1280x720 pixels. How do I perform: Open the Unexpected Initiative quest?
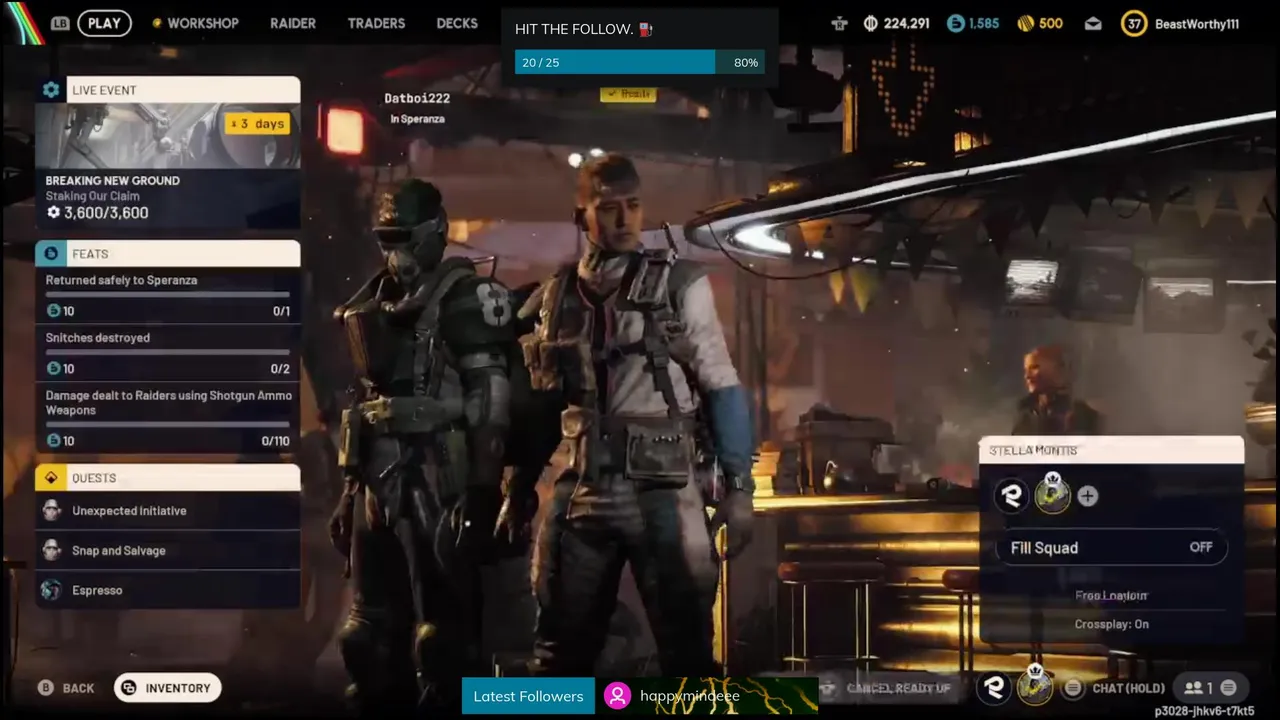click(168, 511)
